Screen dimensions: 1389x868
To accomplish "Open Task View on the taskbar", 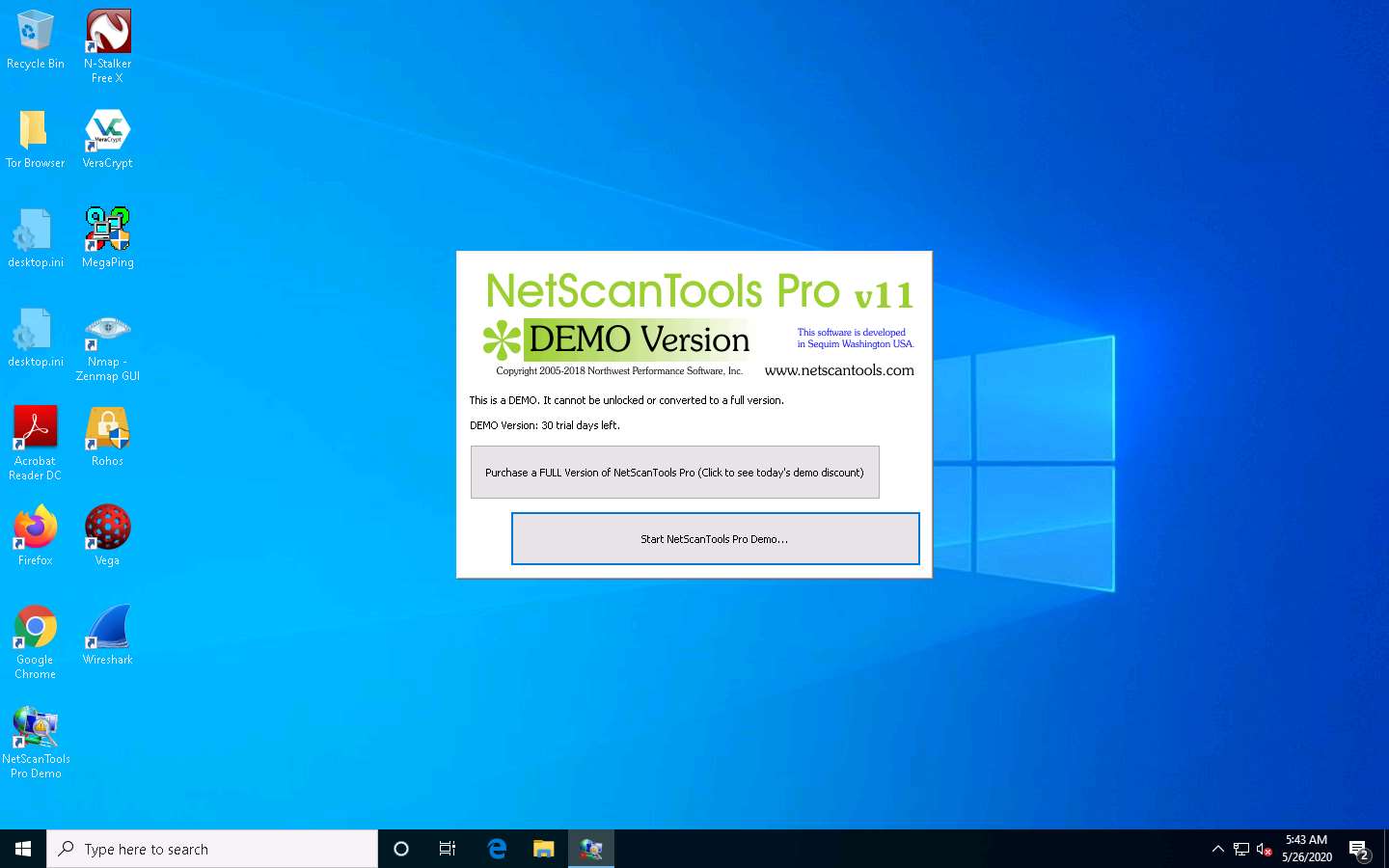I will tap(448, 849).
